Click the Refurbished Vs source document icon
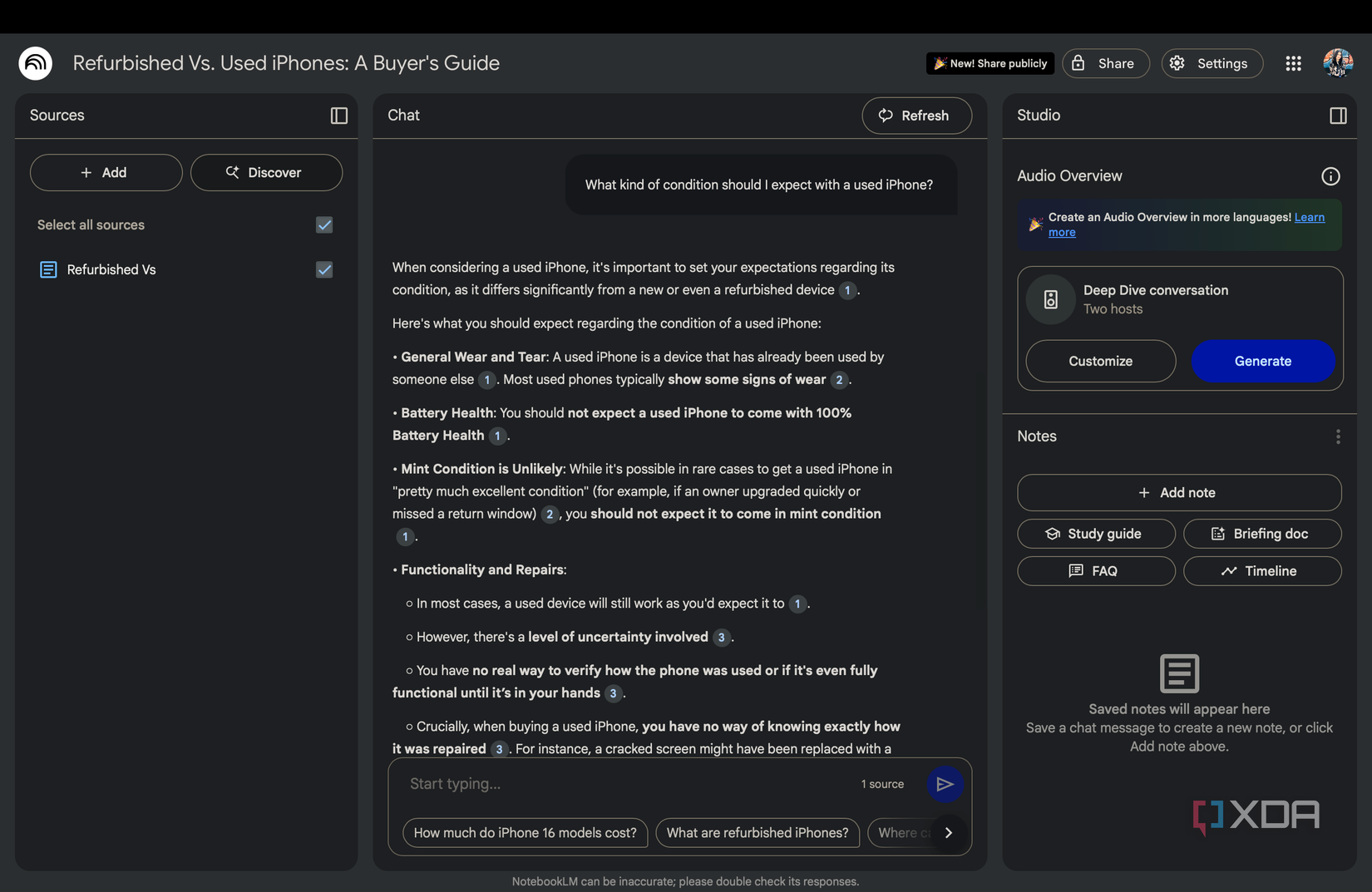 pyautogui.click(x=48, y=269)
